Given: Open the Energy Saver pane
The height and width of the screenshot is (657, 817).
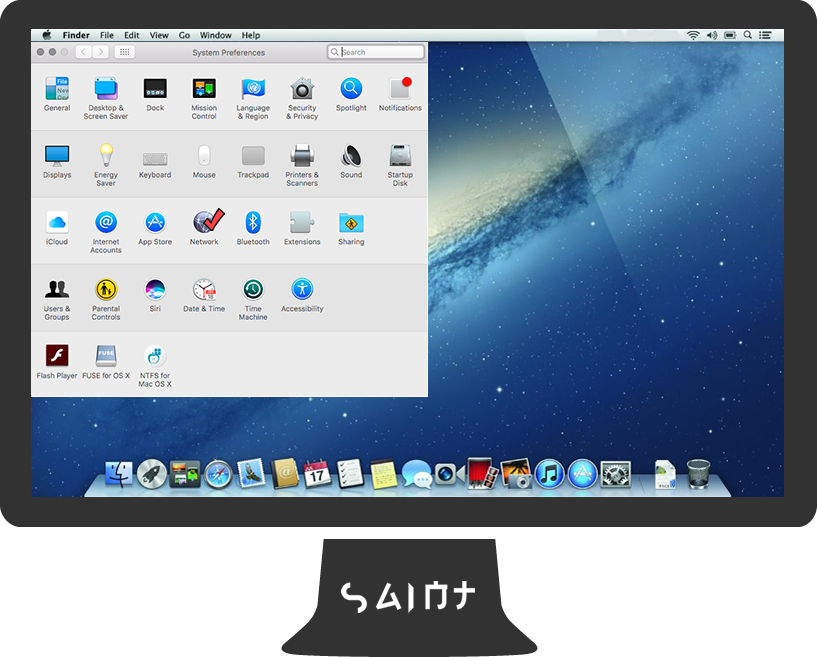Looking at the screenshot, I should (106, 157).
